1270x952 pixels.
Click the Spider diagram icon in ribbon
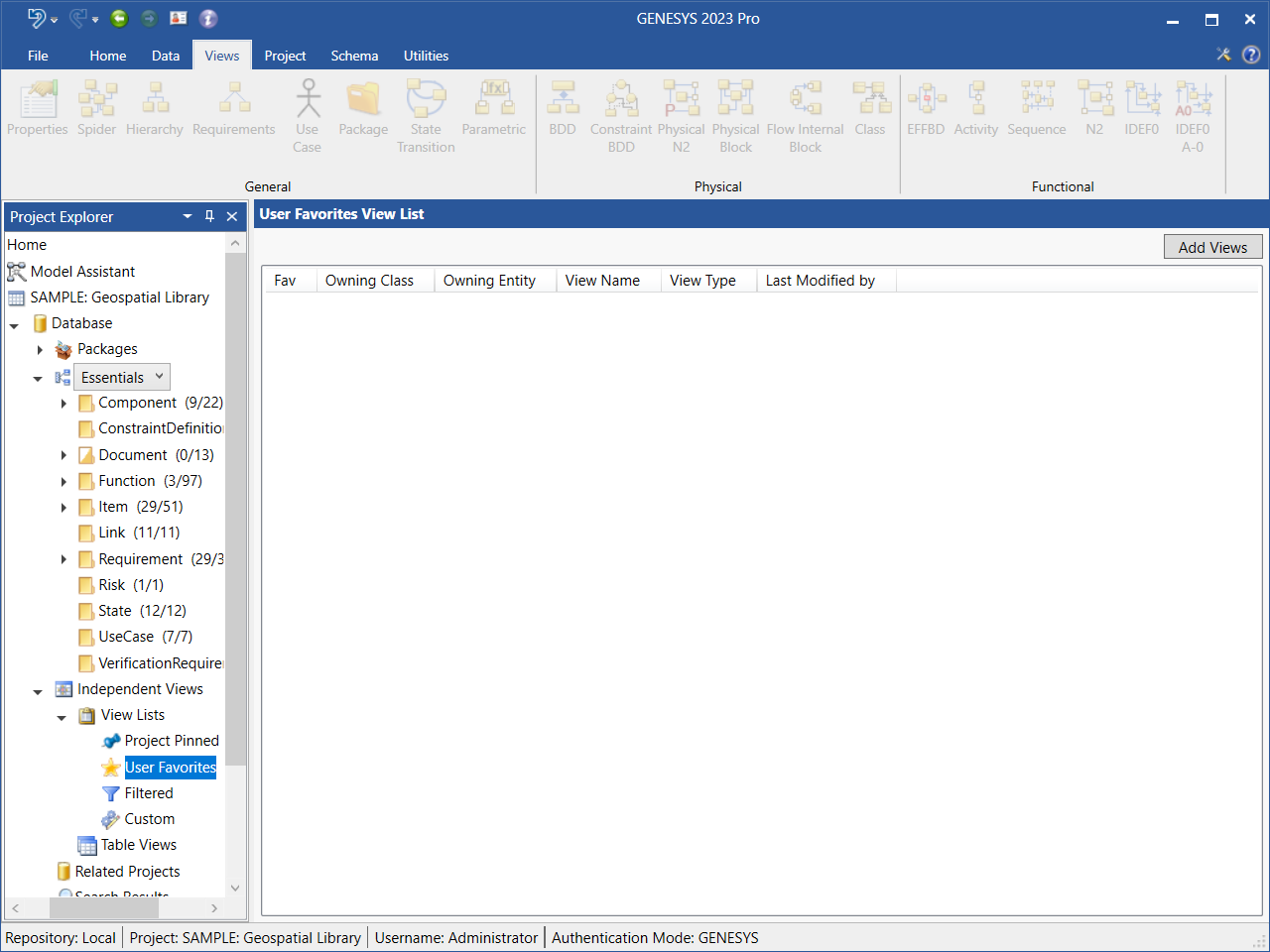[96, 100]
